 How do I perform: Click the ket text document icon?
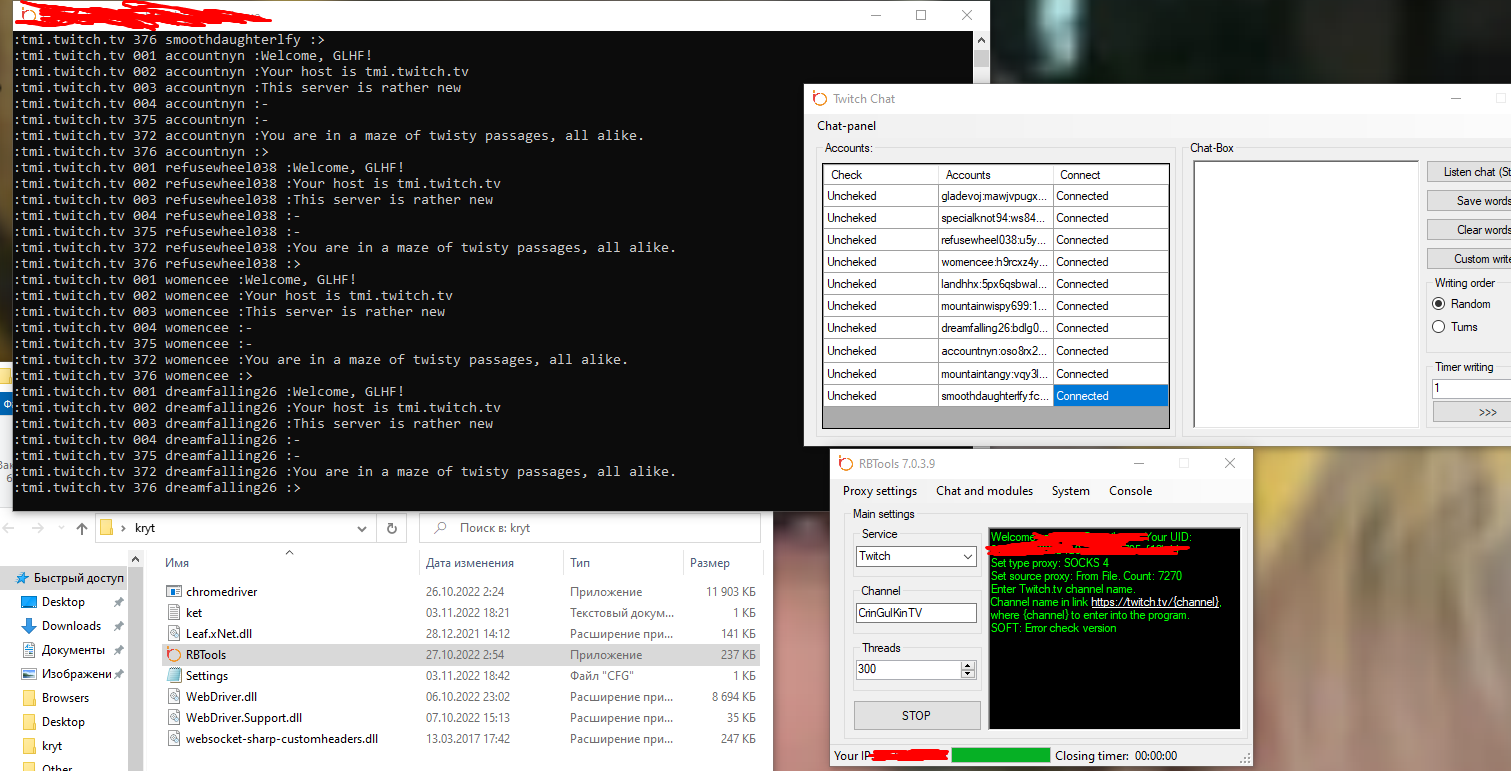point(174,613)
